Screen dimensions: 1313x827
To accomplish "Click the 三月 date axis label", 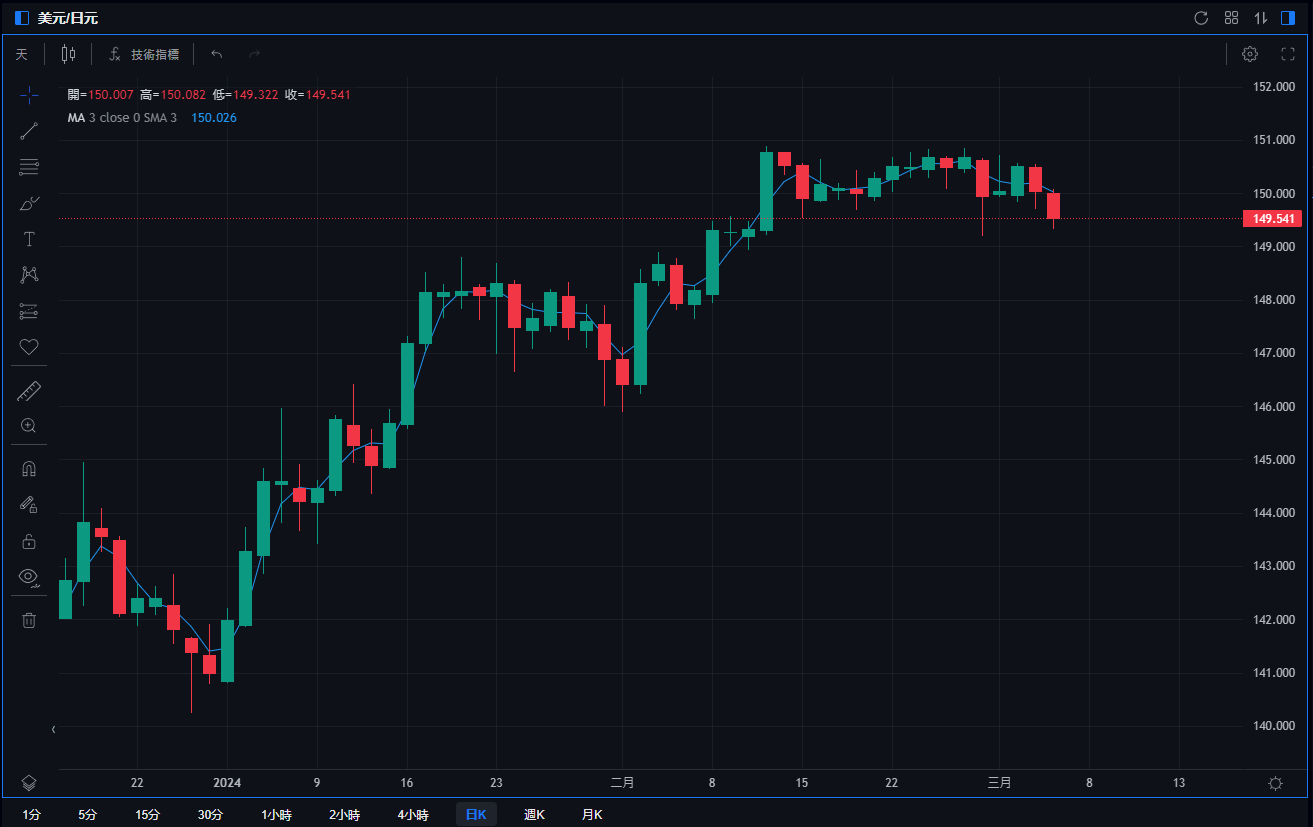I will (999, 783).
